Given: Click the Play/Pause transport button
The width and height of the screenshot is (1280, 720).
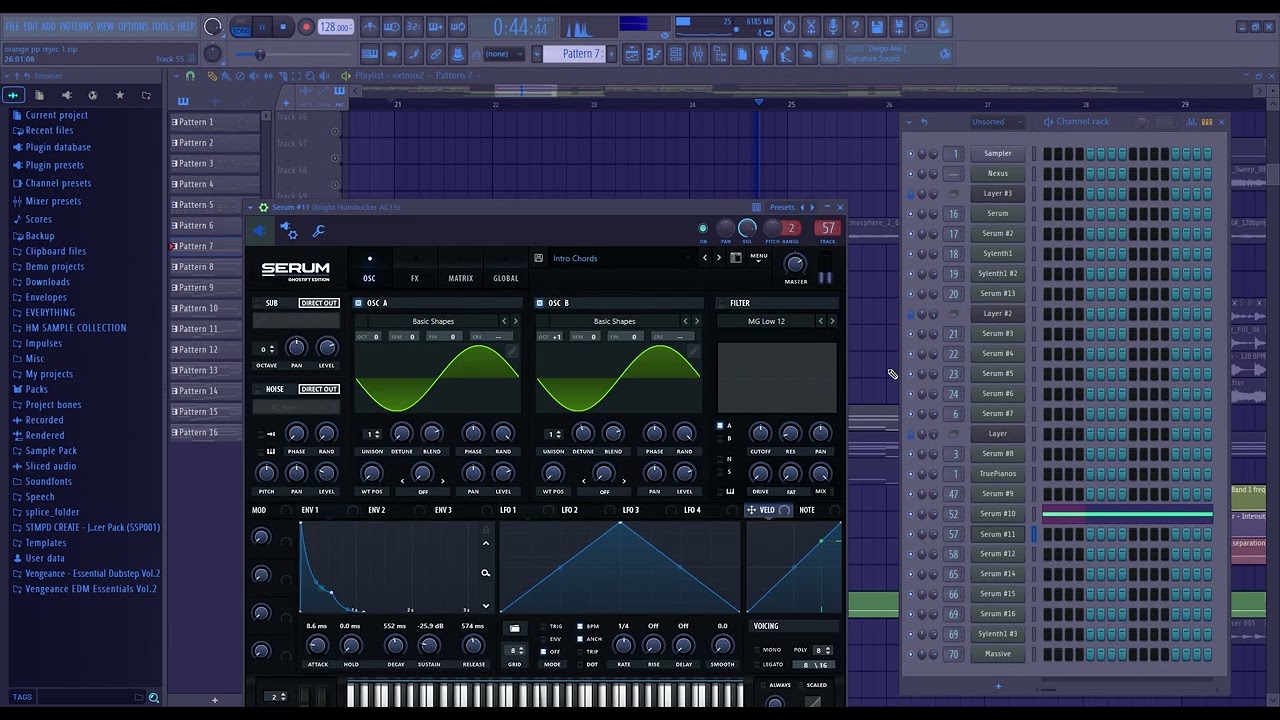Looking at the screenshot, I should coord(261,27).
